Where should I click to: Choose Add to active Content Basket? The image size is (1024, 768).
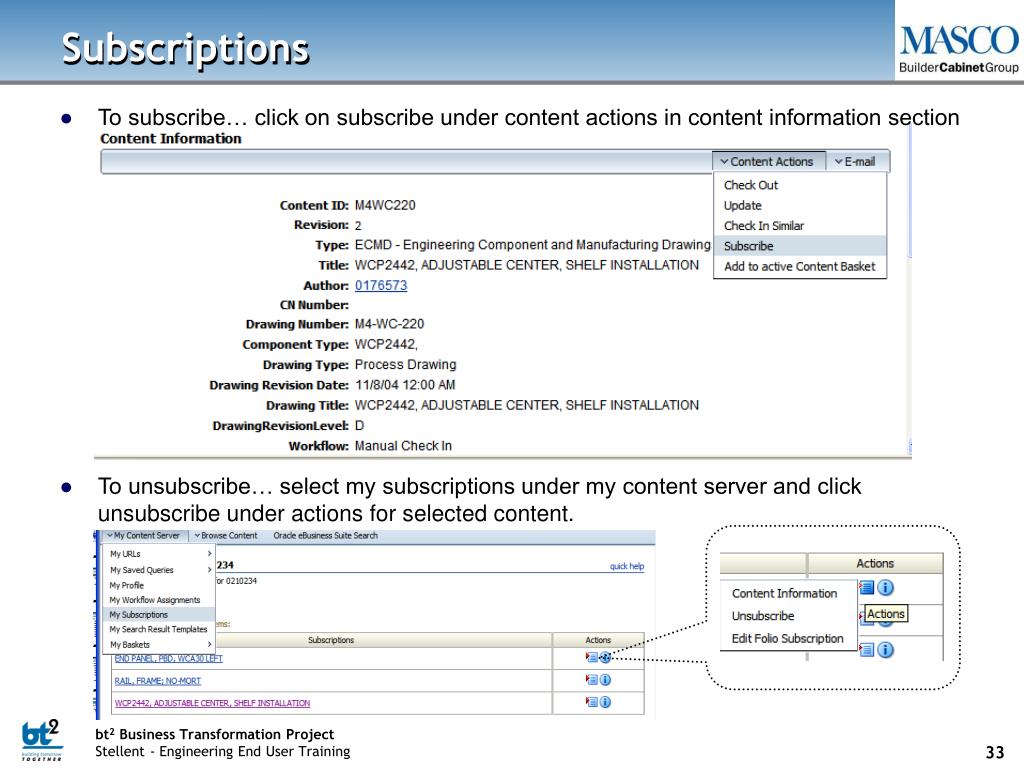coord(799,266)
